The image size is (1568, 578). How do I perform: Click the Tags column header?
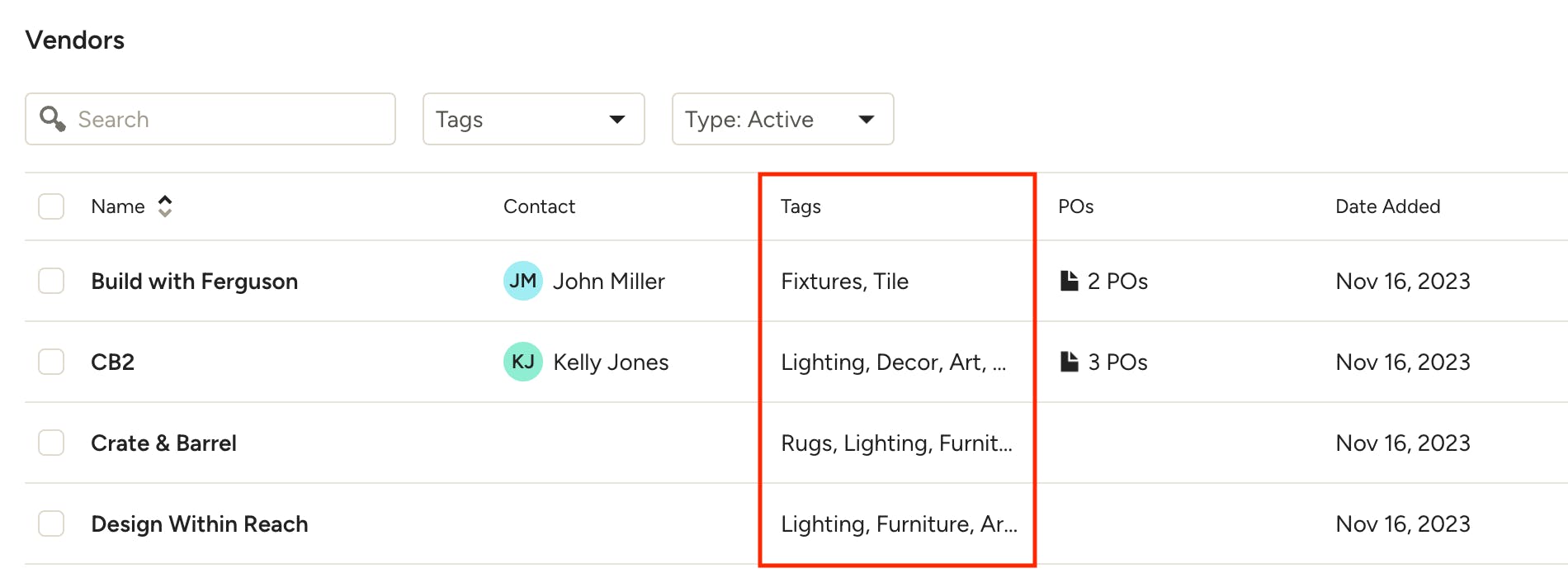(x=801, y=206)
